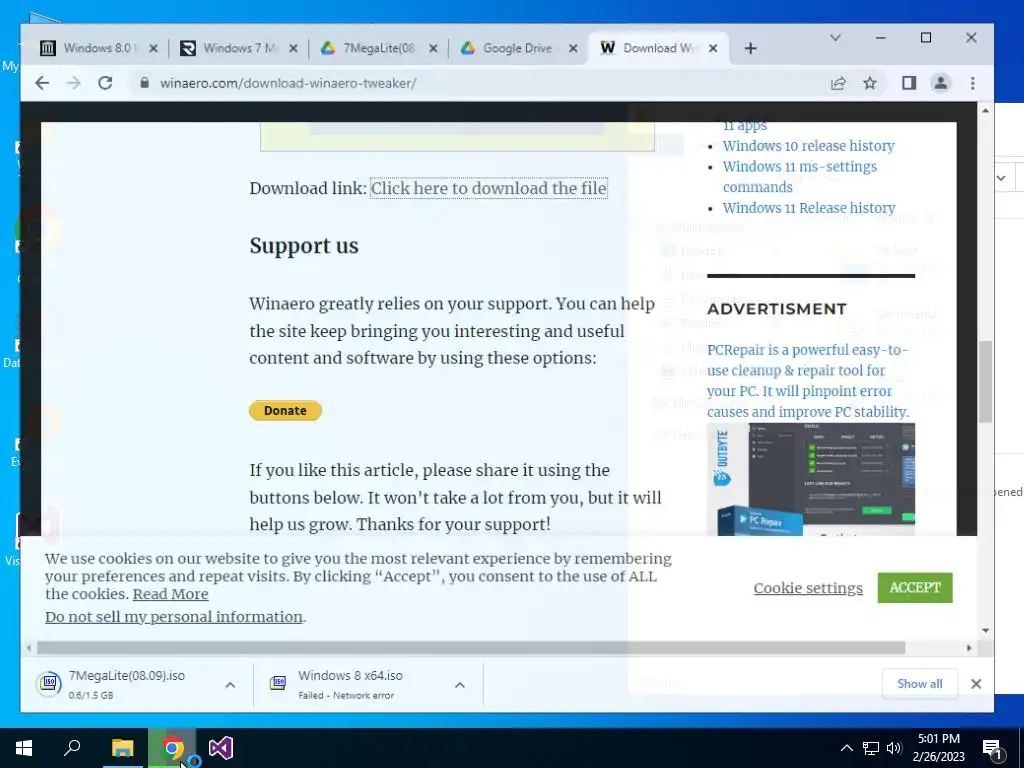Screen dimensions: 1024x768
Task: Open the Windows Start menu
Action: pos(24,748)
